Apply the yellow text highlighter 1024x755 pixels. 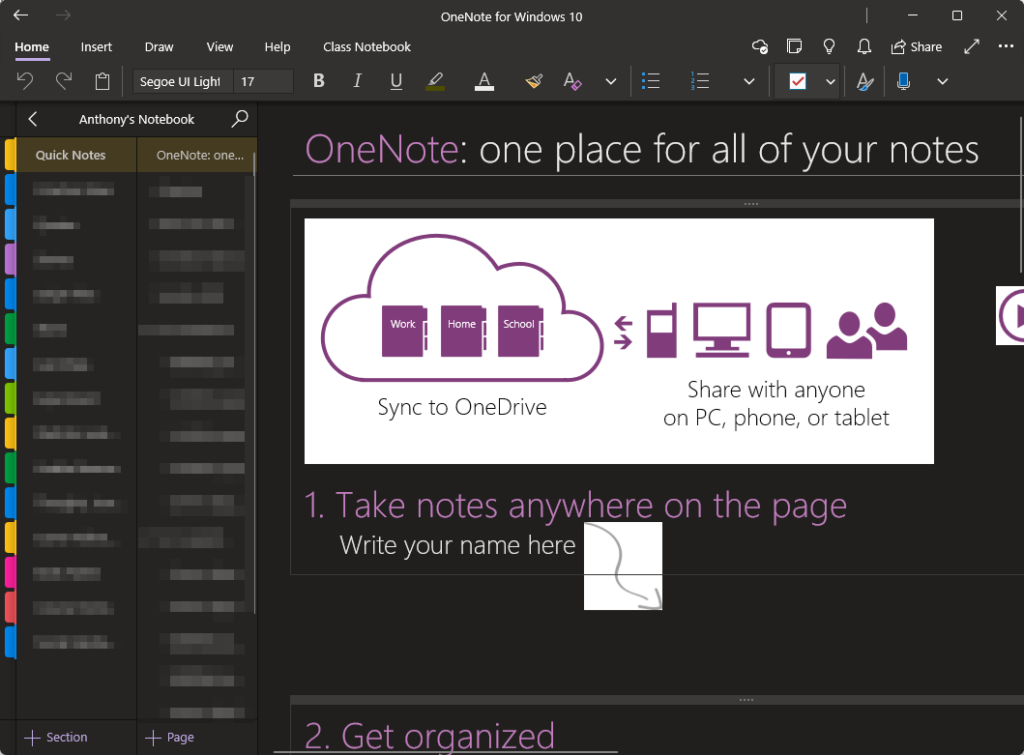(x=435, y=81)
